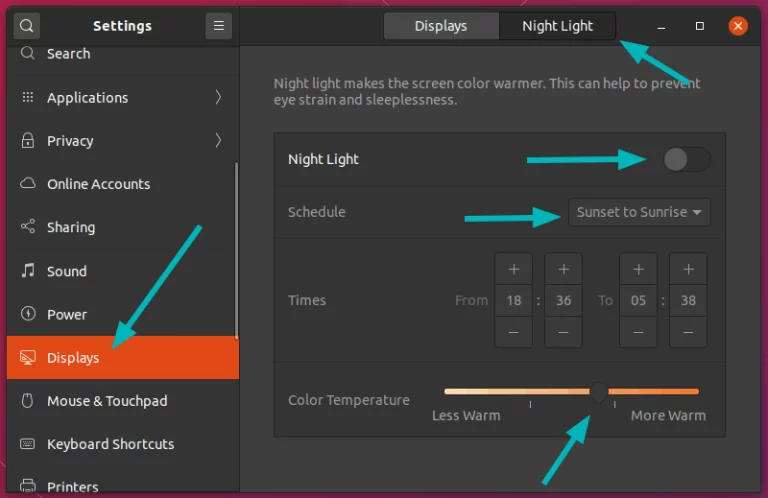Expand the Privacy submenu chevron
Screen dimensions: 768x498
click(x=218, y=141)
